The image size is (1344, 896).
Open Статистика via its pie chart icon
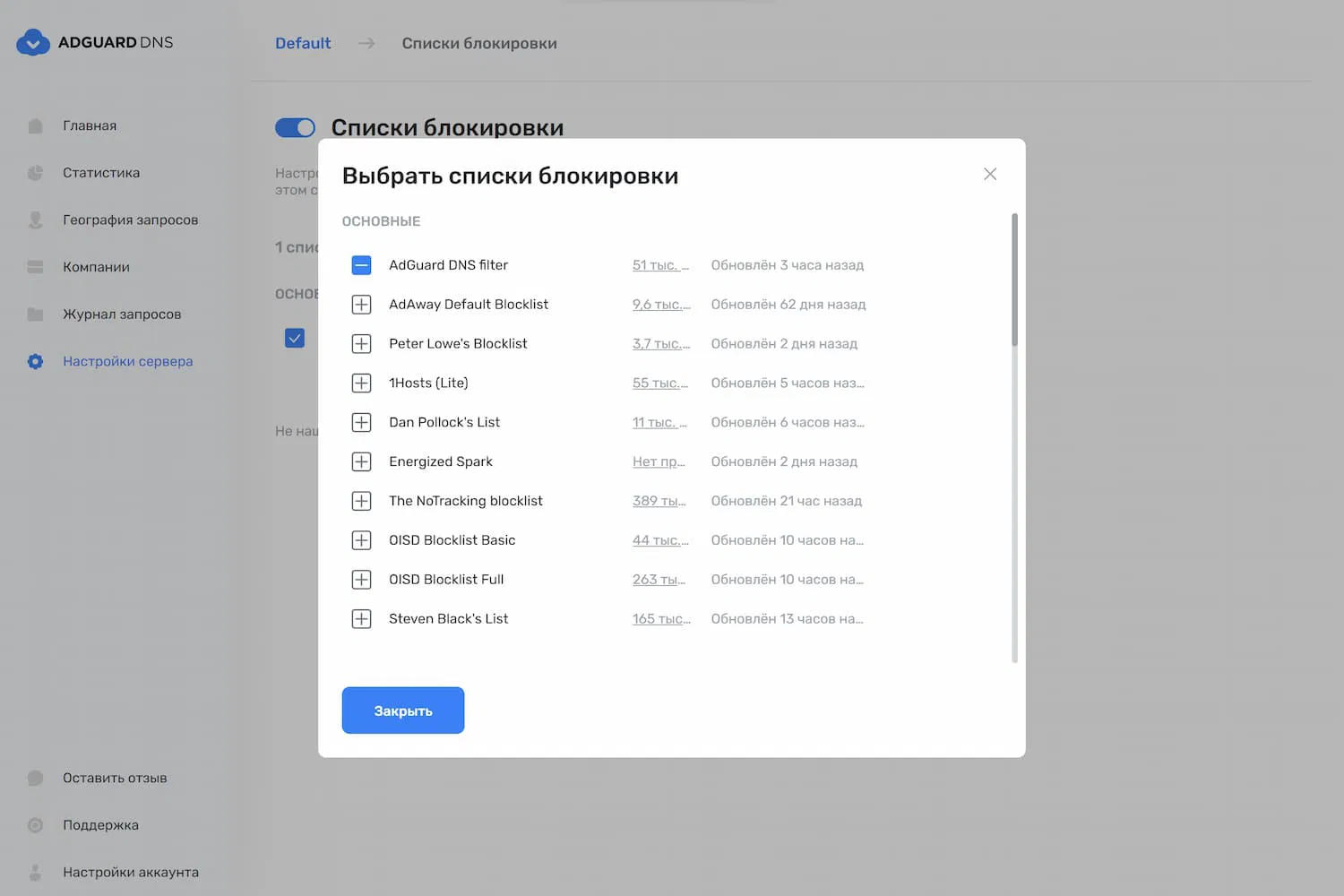click(x=36, y=173)
